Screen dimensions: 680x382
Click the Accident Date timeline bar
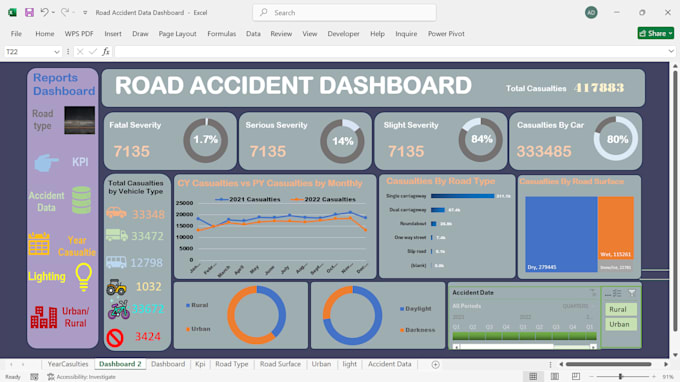(524, 336)
